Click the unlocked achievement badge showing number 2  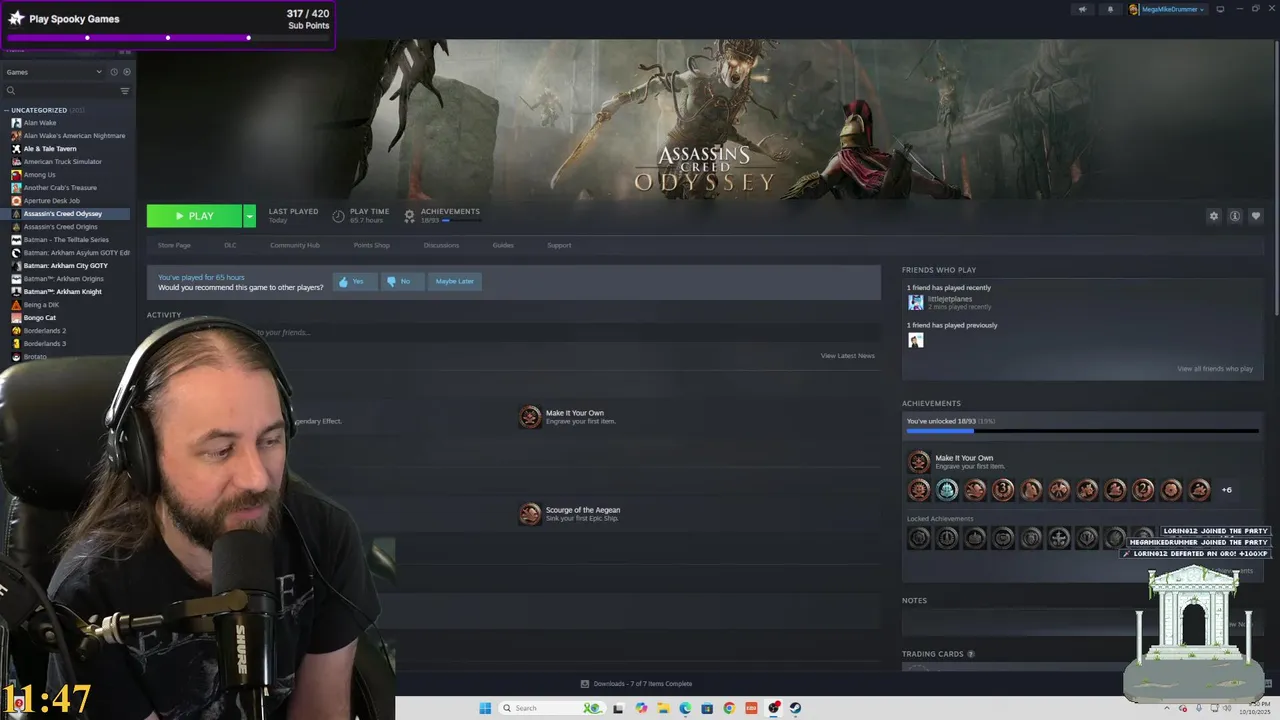point(1143,490)
